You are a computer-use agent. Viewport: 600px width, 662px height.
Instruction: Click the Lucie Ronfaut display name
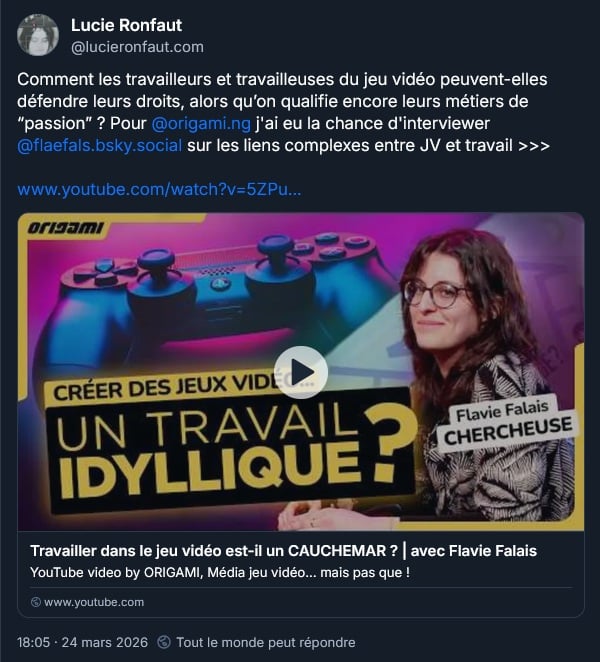[x=126, y=25]
